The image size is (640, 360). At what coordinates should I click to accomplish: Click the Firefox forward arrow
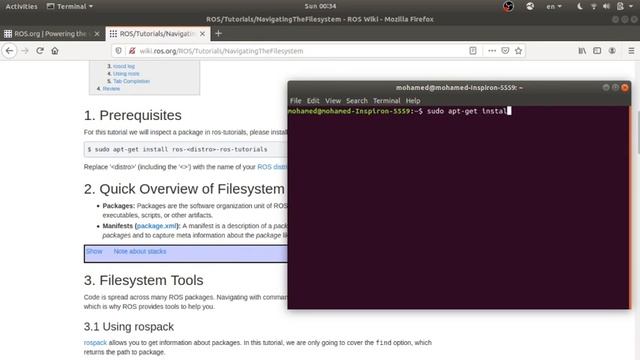pos(25,51)
